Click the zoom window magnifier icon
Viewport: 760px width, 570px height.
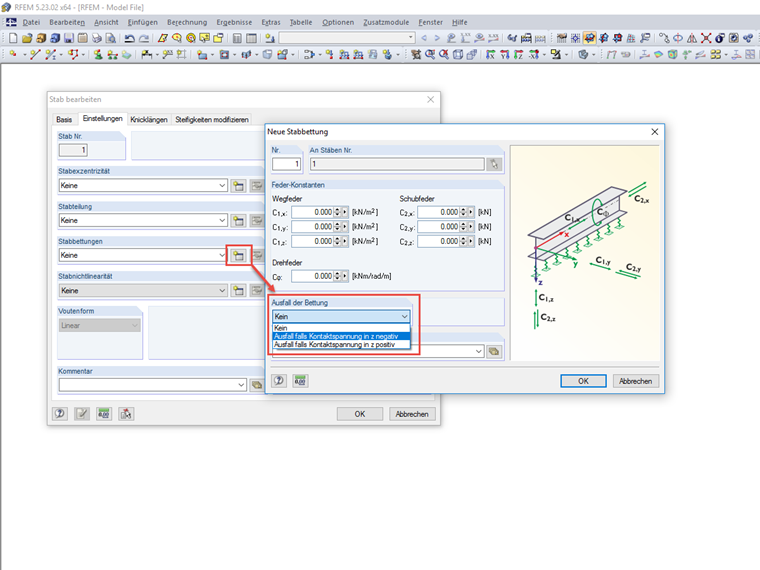pos(429,55)
